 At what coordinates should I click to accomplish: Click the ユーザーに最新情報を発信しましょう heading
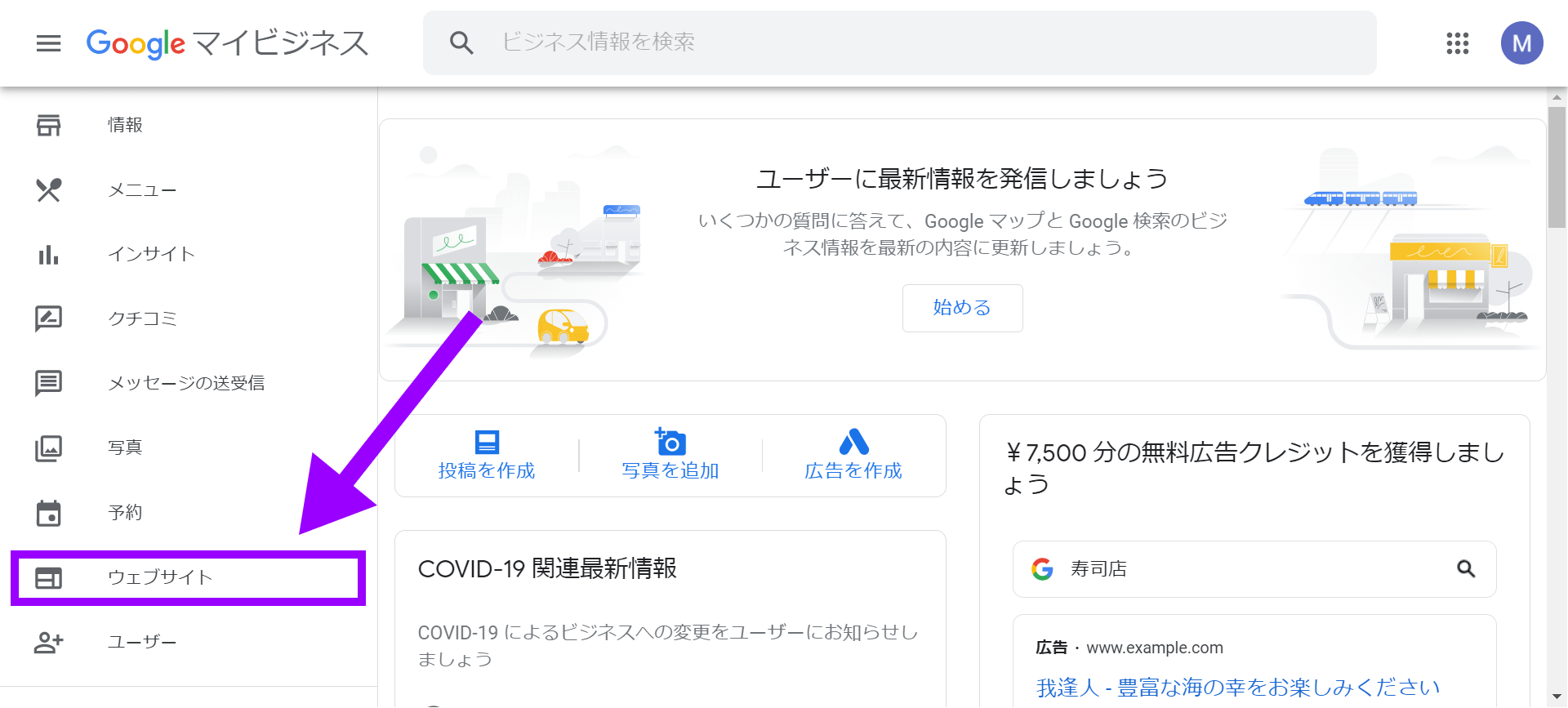(x=962, y=179)
